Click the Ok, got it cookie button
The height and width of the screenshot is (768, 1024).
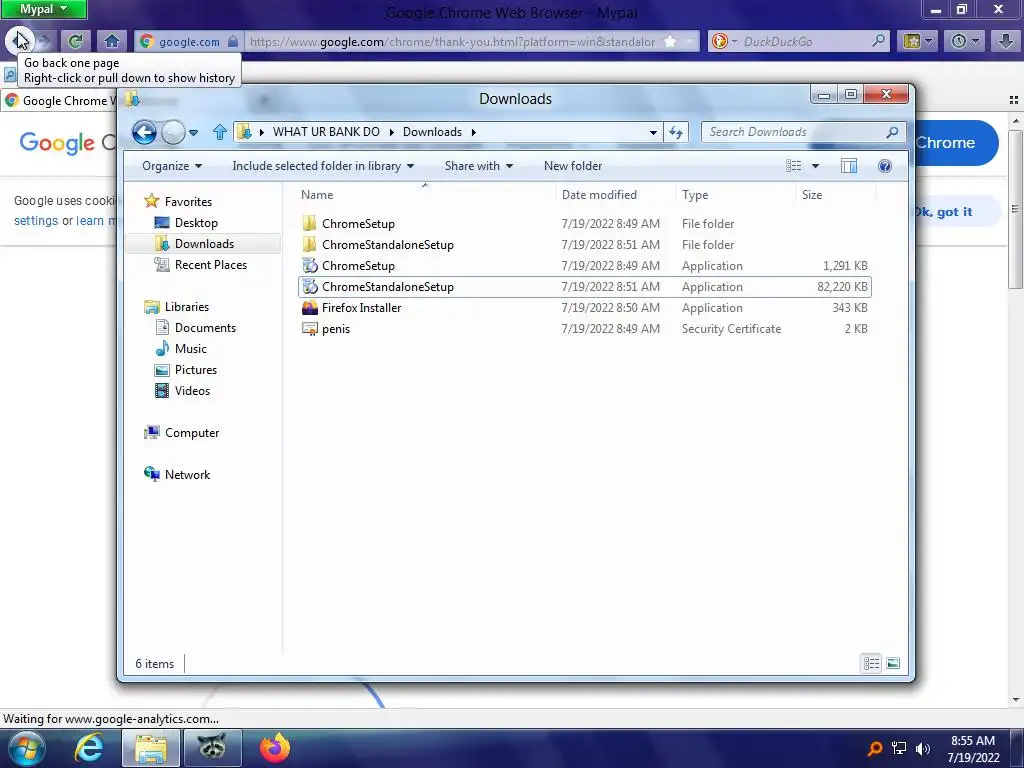coord(942,212)
